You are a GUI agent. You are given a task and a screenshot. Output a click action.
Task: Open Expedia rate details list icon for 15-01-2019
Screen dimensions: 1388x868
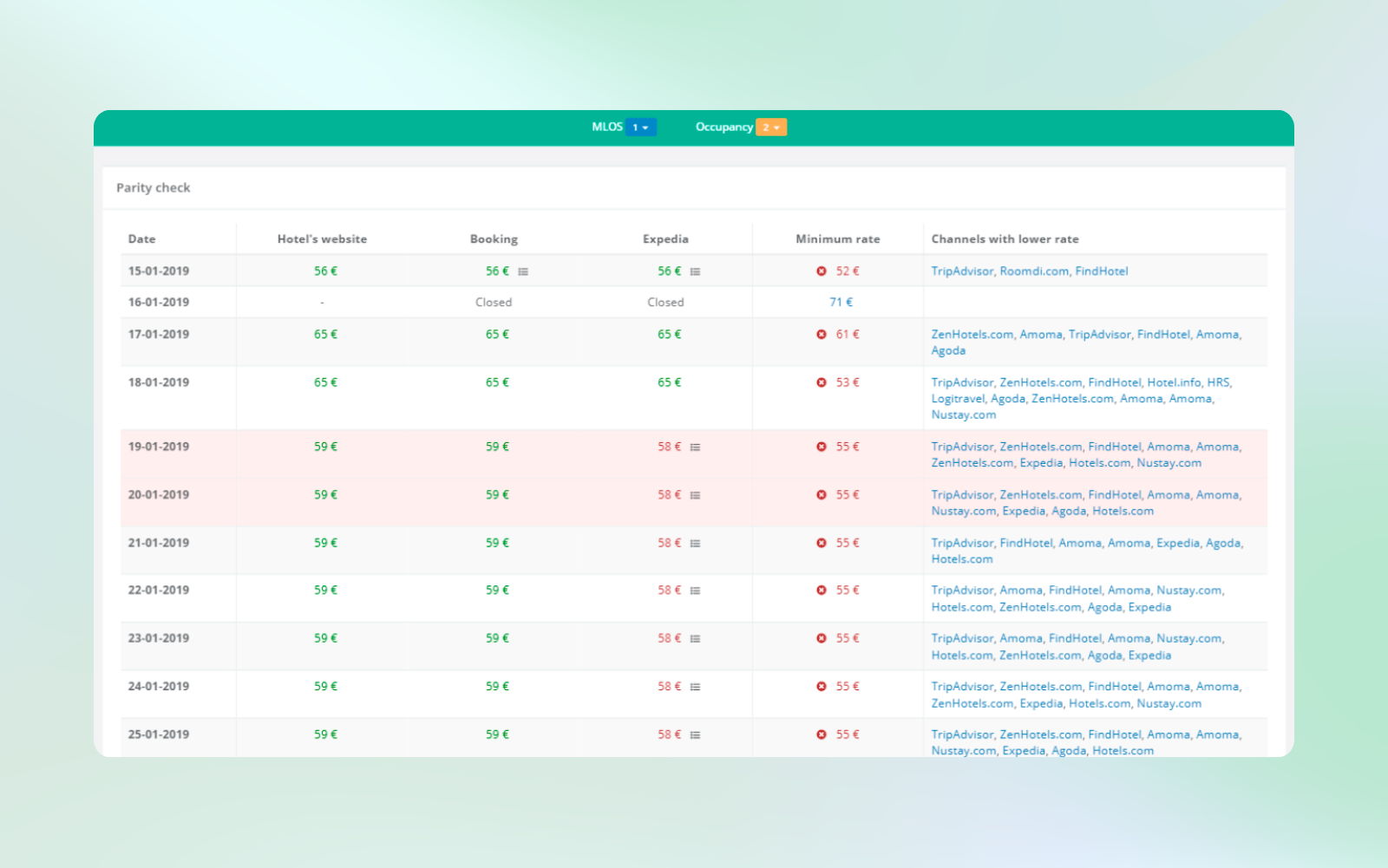[695, 271]
